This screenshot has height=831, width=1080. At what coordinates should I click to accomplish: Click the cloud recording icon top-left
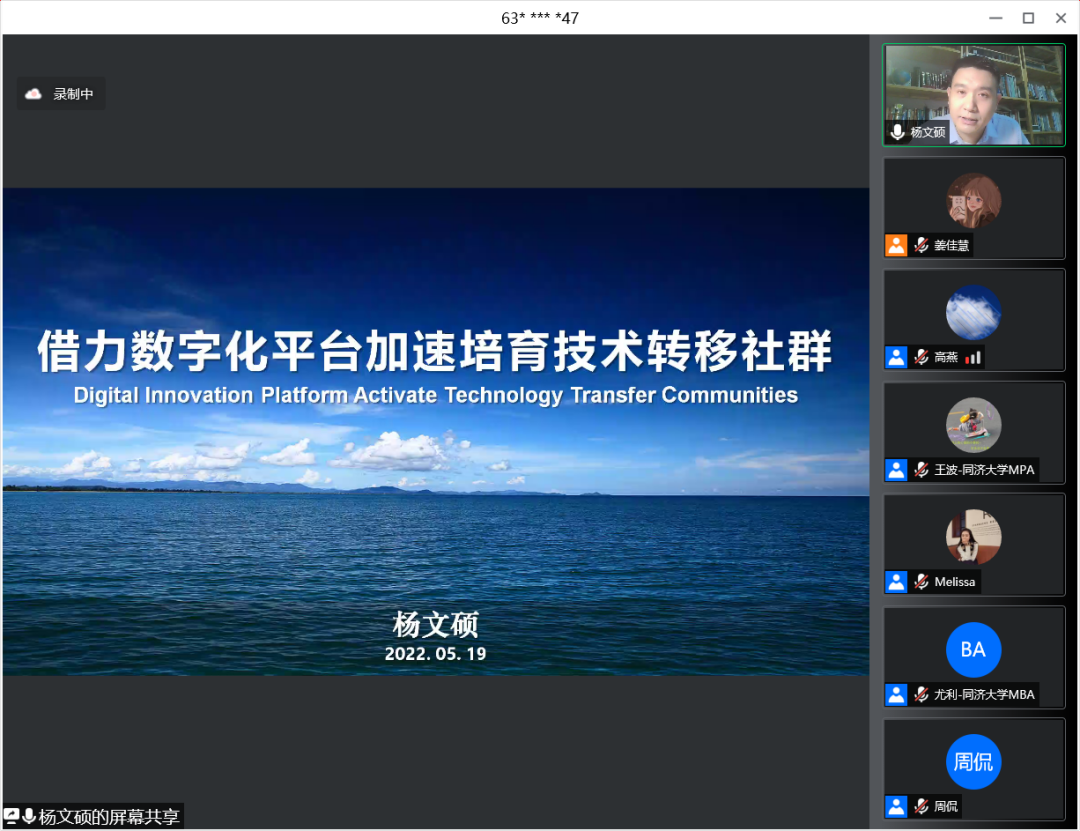click(33, 93)
